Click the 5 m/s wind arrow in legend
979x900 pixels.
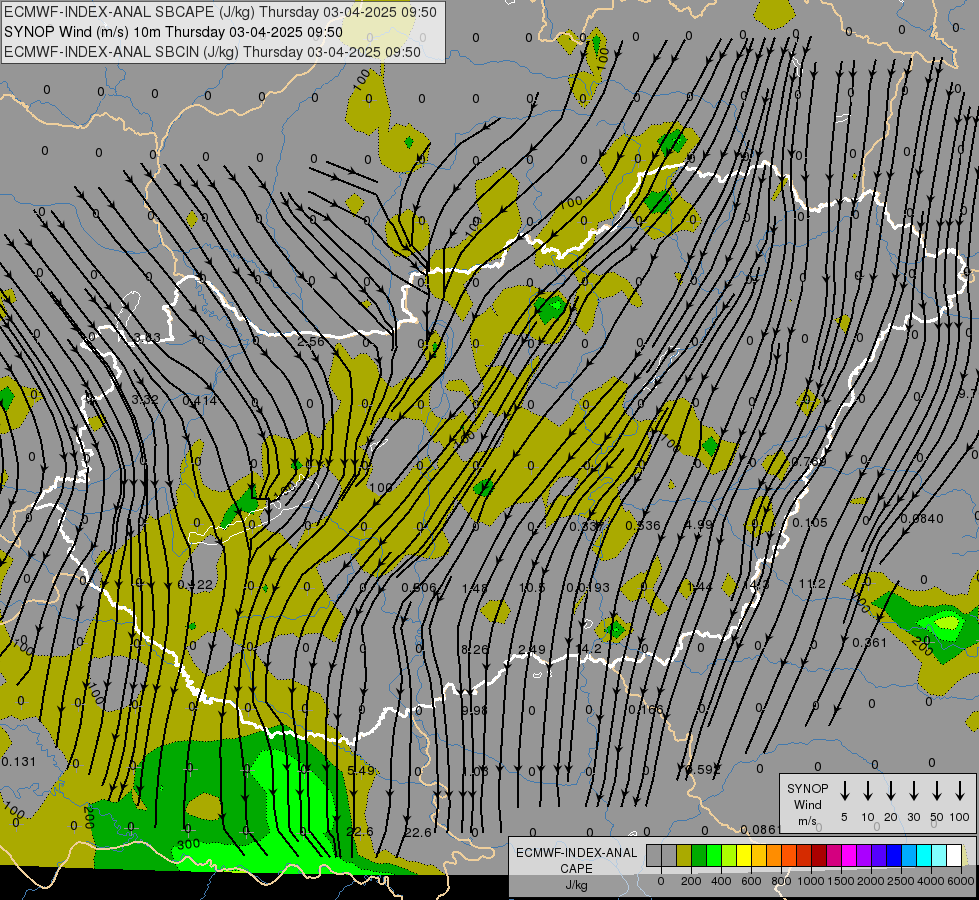click(845, 791)
